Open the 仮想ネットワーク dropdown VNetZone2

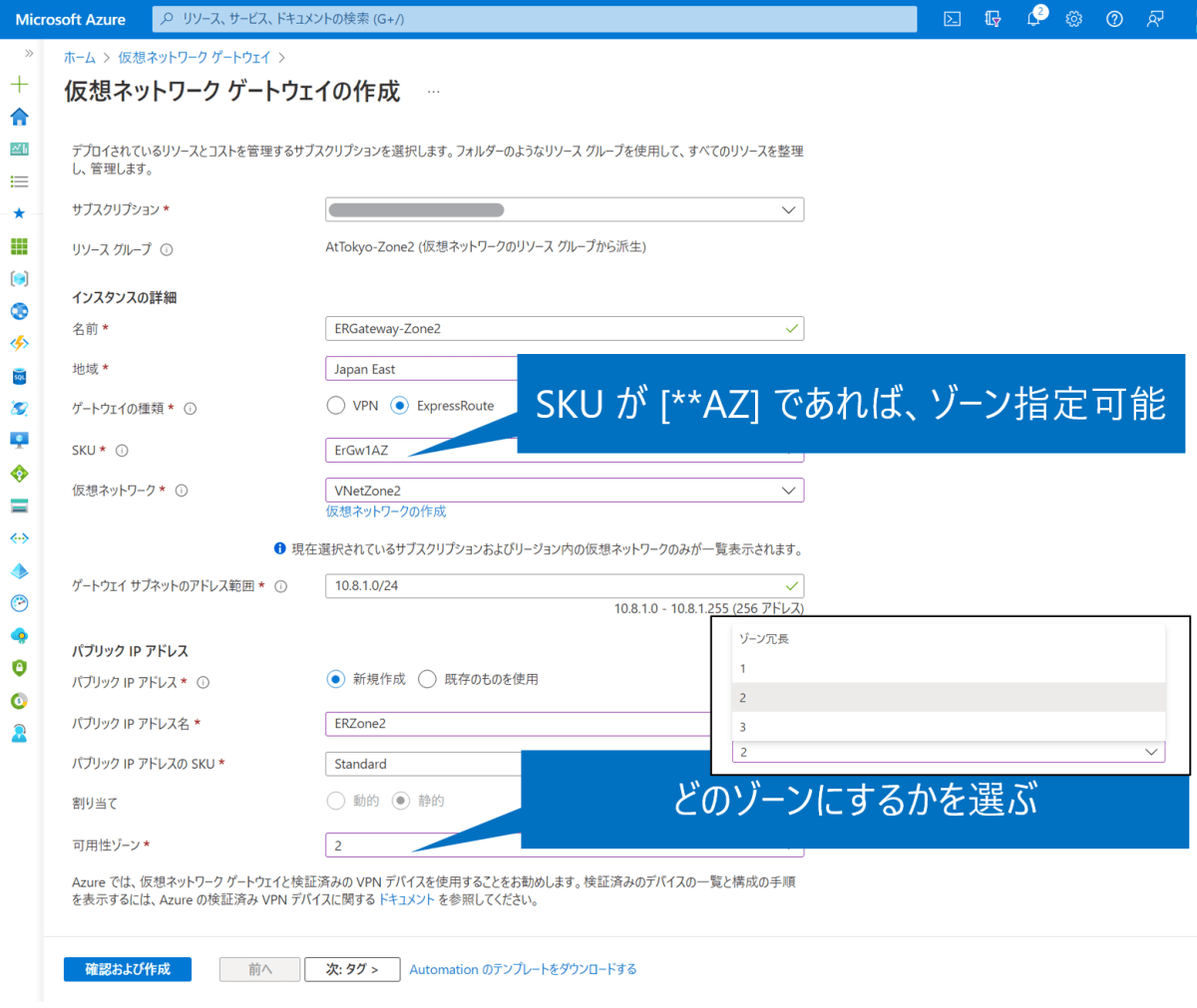(x=565, y=491)
